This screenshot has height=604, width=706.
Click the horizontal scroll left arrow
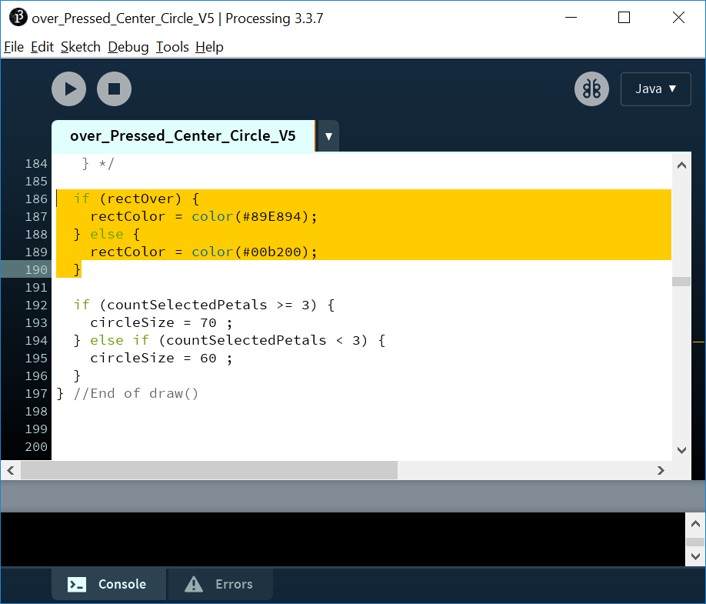pyautogui.click(x=10, y=471)
